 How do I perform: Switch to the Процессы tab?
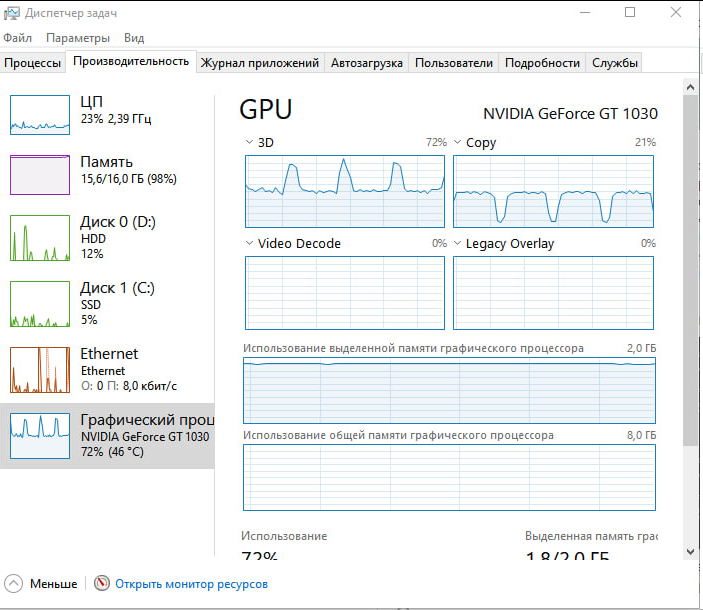33,62
